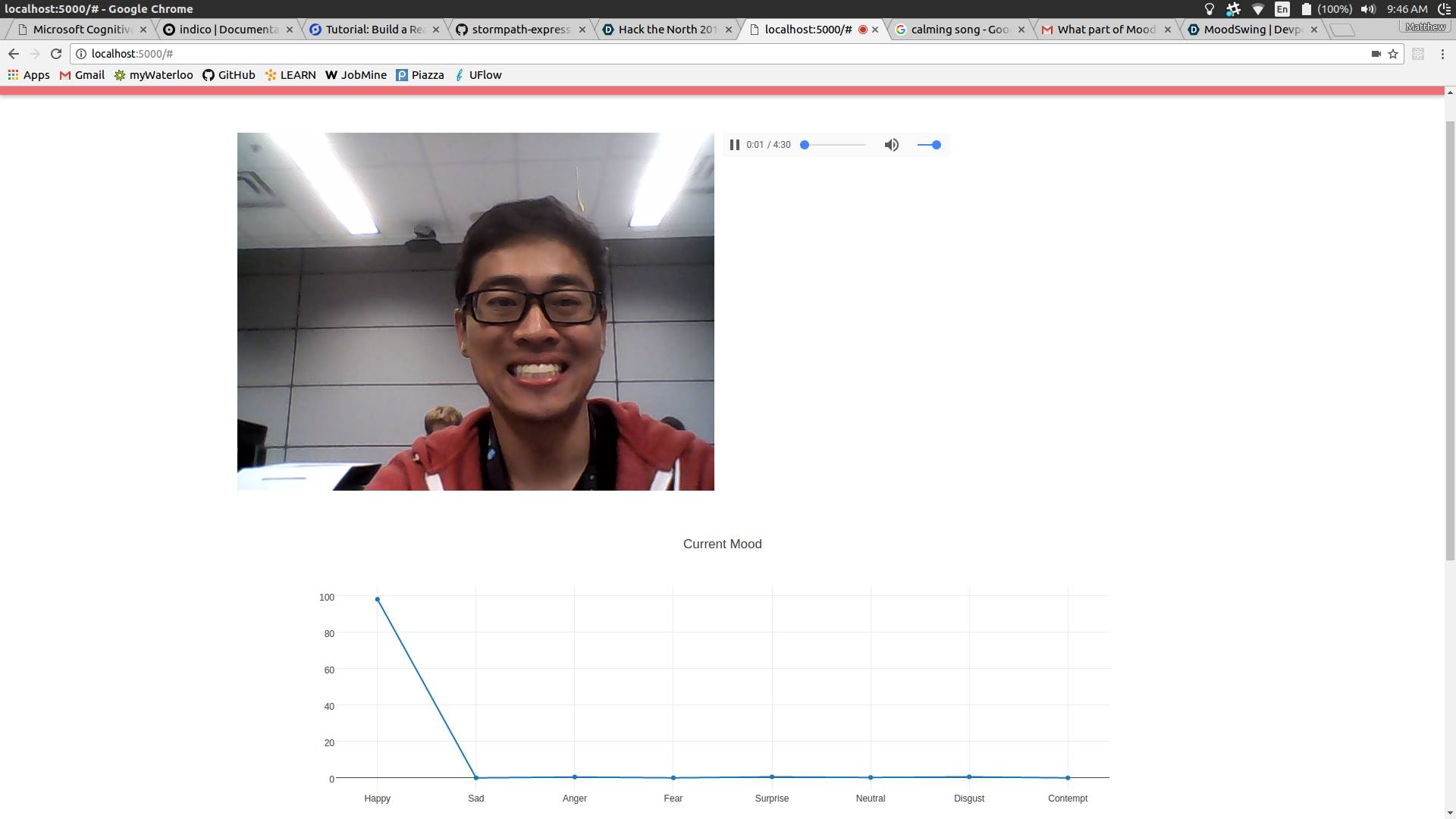Open the Apps bookmarks shortcut
Screen dimensions: 1456x819
(29, 75)
